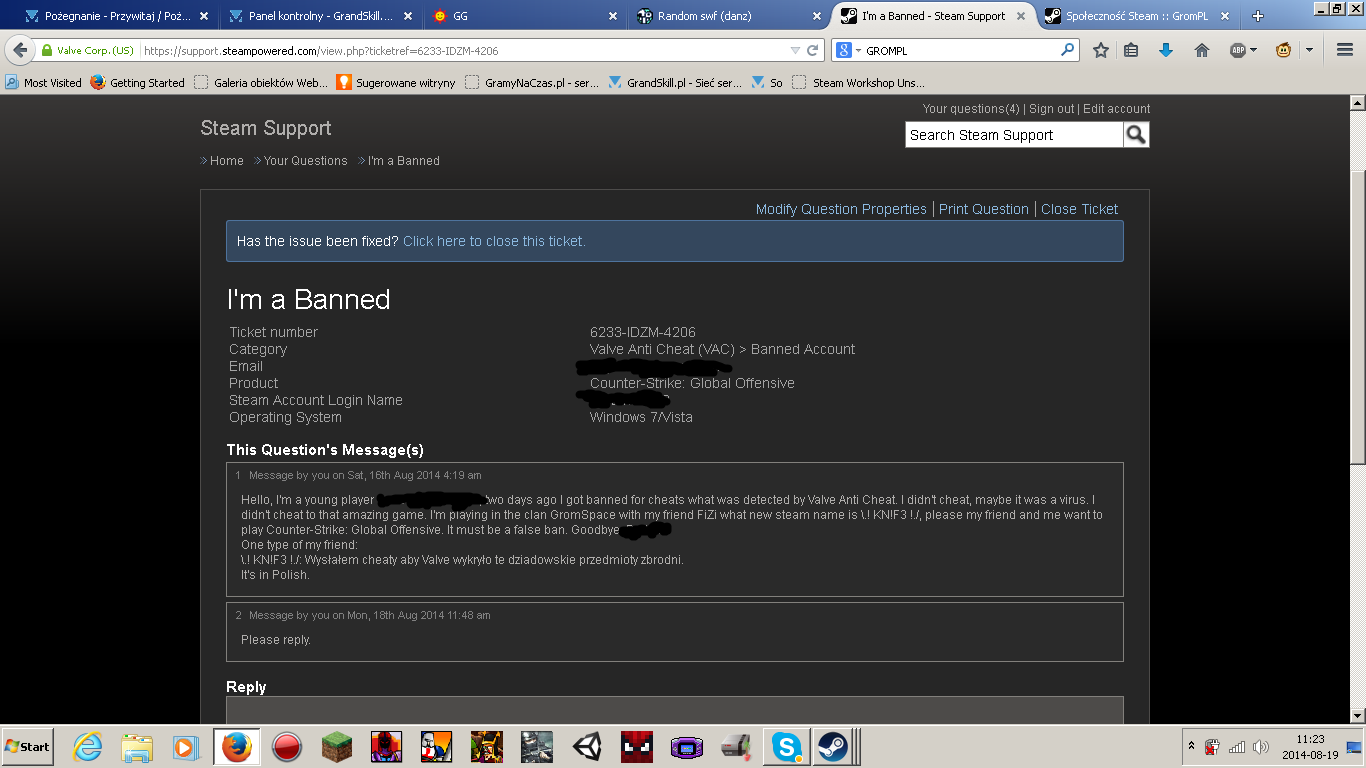1366x768 pixels.
Task: Click the red record button taskbar icon
Action: (x=287, y=746)
